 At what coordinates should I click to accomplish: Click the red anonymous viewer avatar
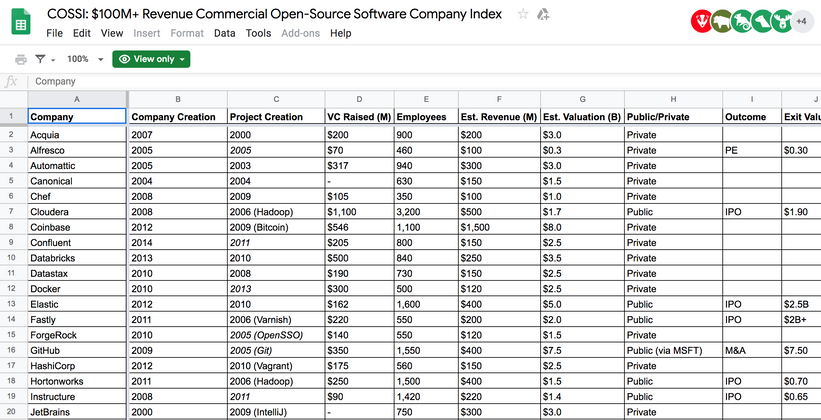[x=702, y=21]
